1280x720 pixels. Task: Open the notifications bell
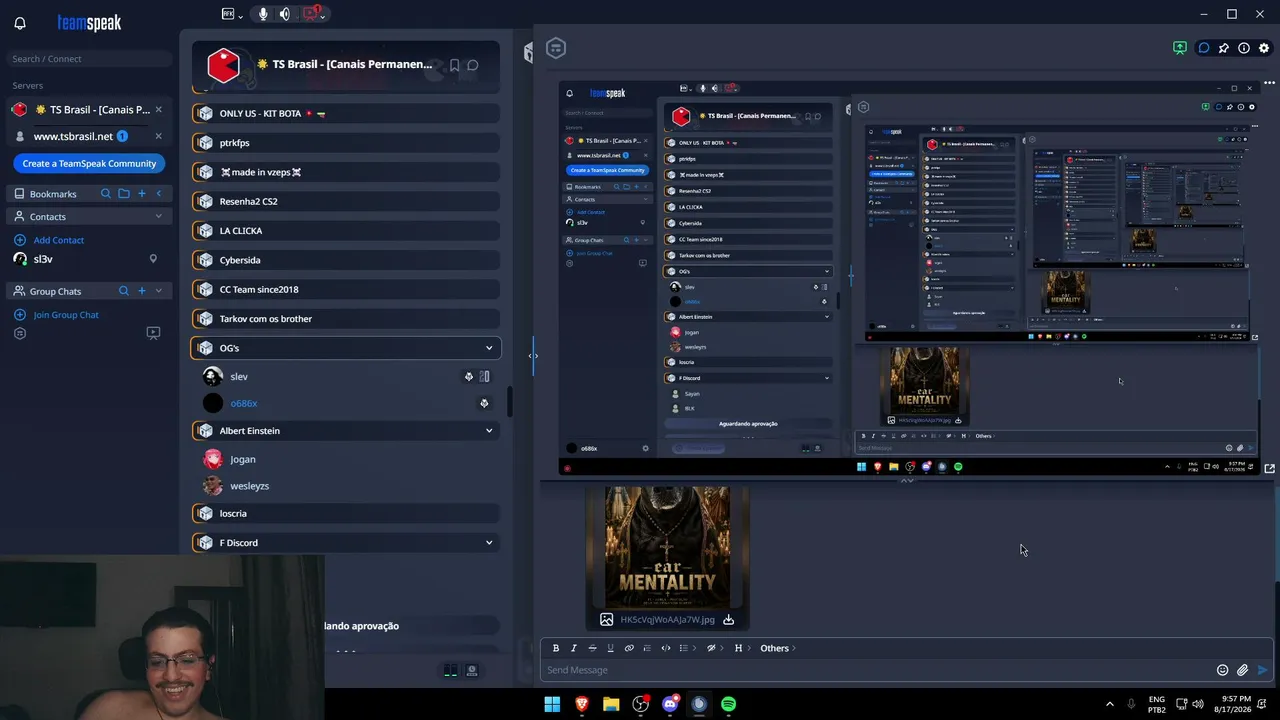(x=20, y=23)
